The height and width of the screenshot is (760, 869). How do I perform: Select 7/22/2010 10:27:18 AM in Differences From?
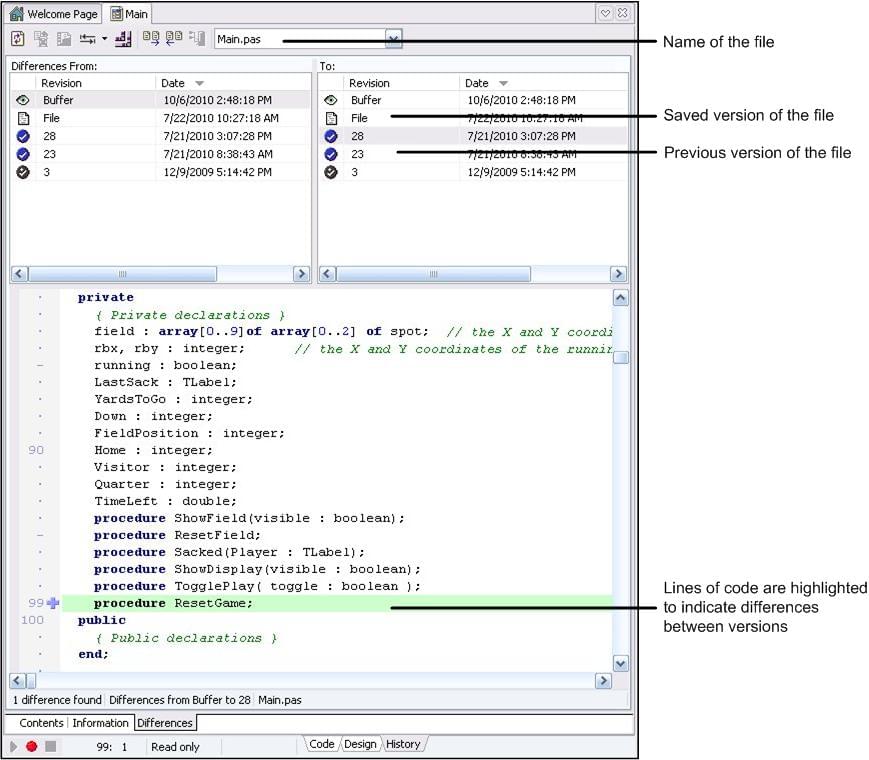(x=221, y=118)
